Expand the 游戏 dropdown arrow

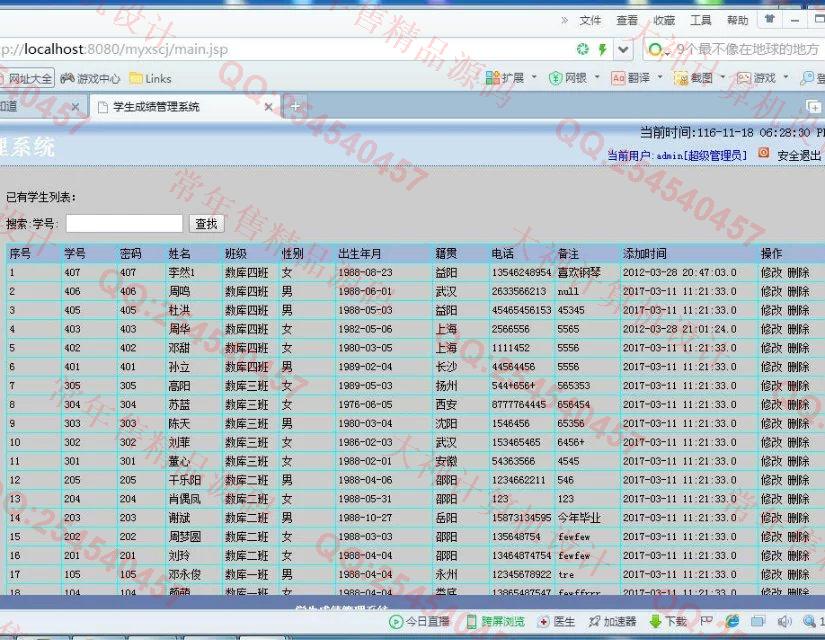click(x=786, y=77)
